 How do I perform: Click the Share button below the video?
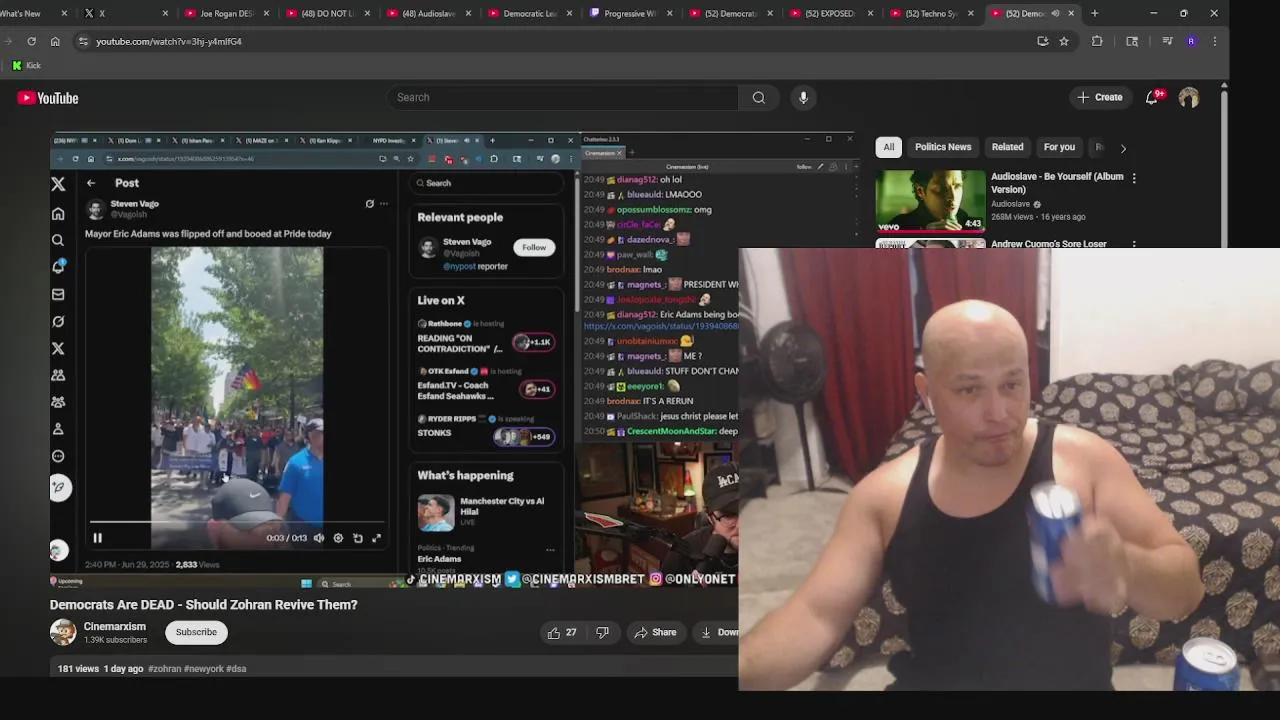656,632
